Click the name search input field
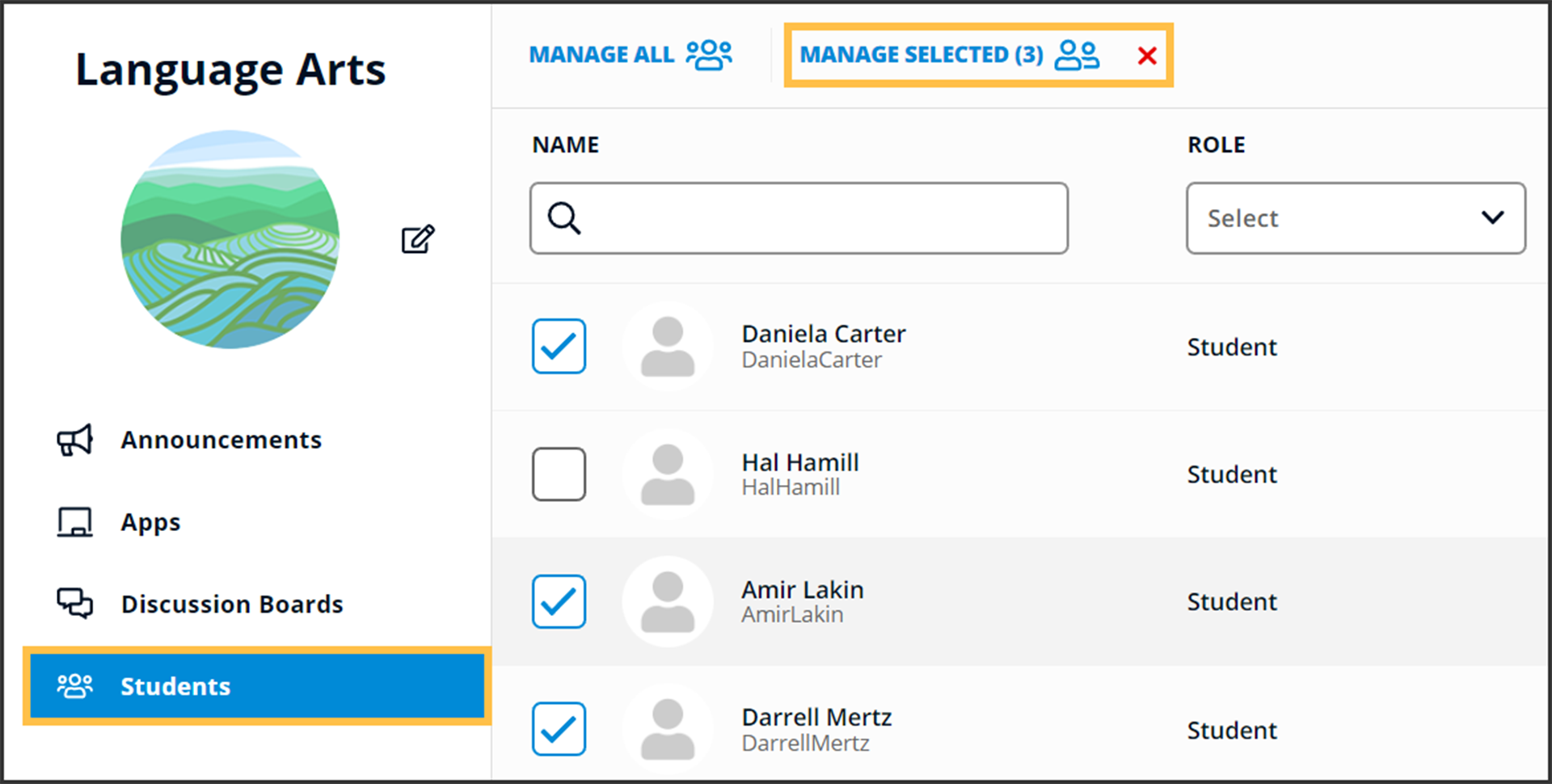Screen dimensions: 1552x784 pyautogui.click(x=816, y=218)
